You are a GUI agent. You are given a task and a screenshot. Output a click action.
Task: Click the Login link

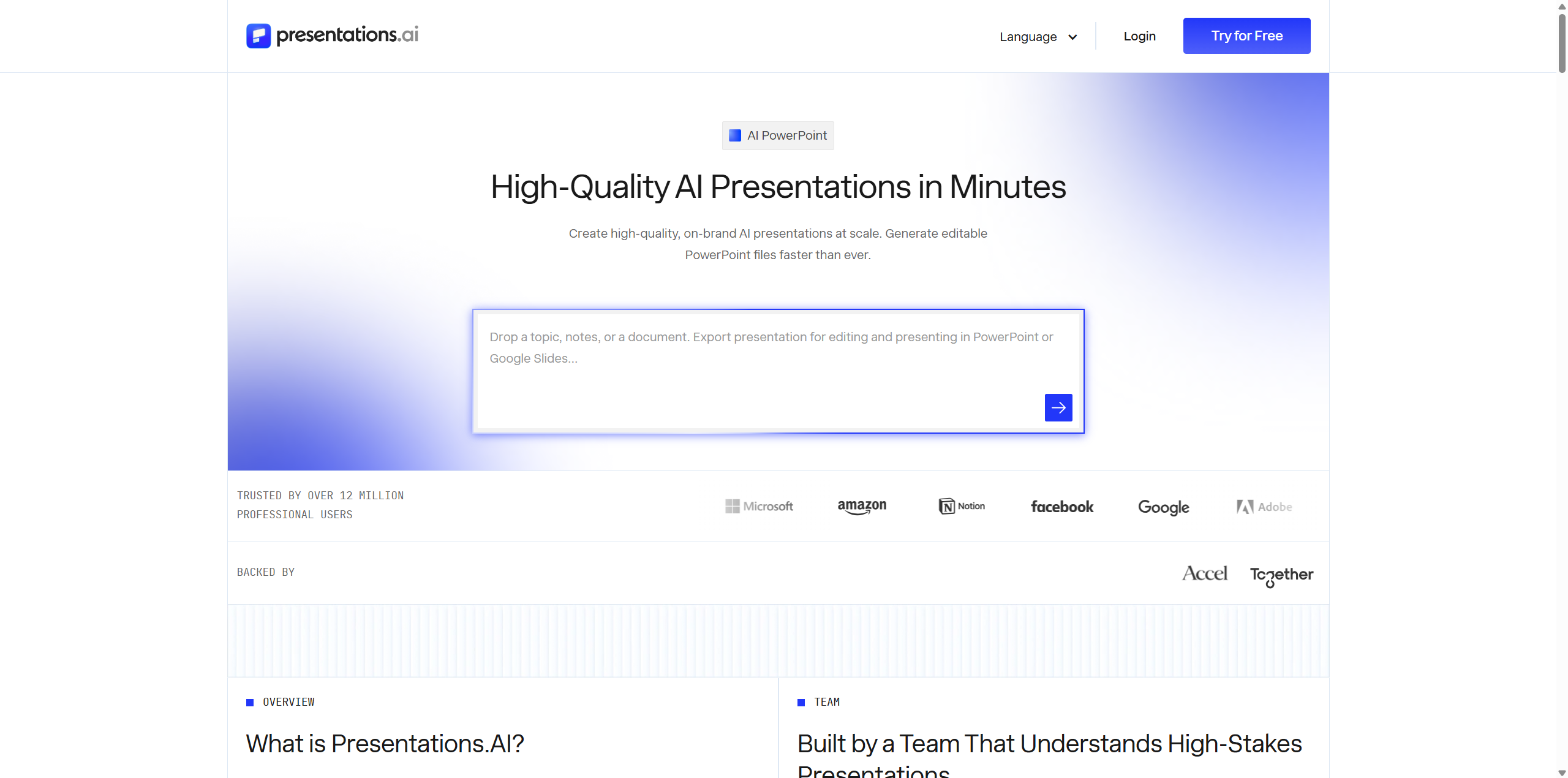1139,36
